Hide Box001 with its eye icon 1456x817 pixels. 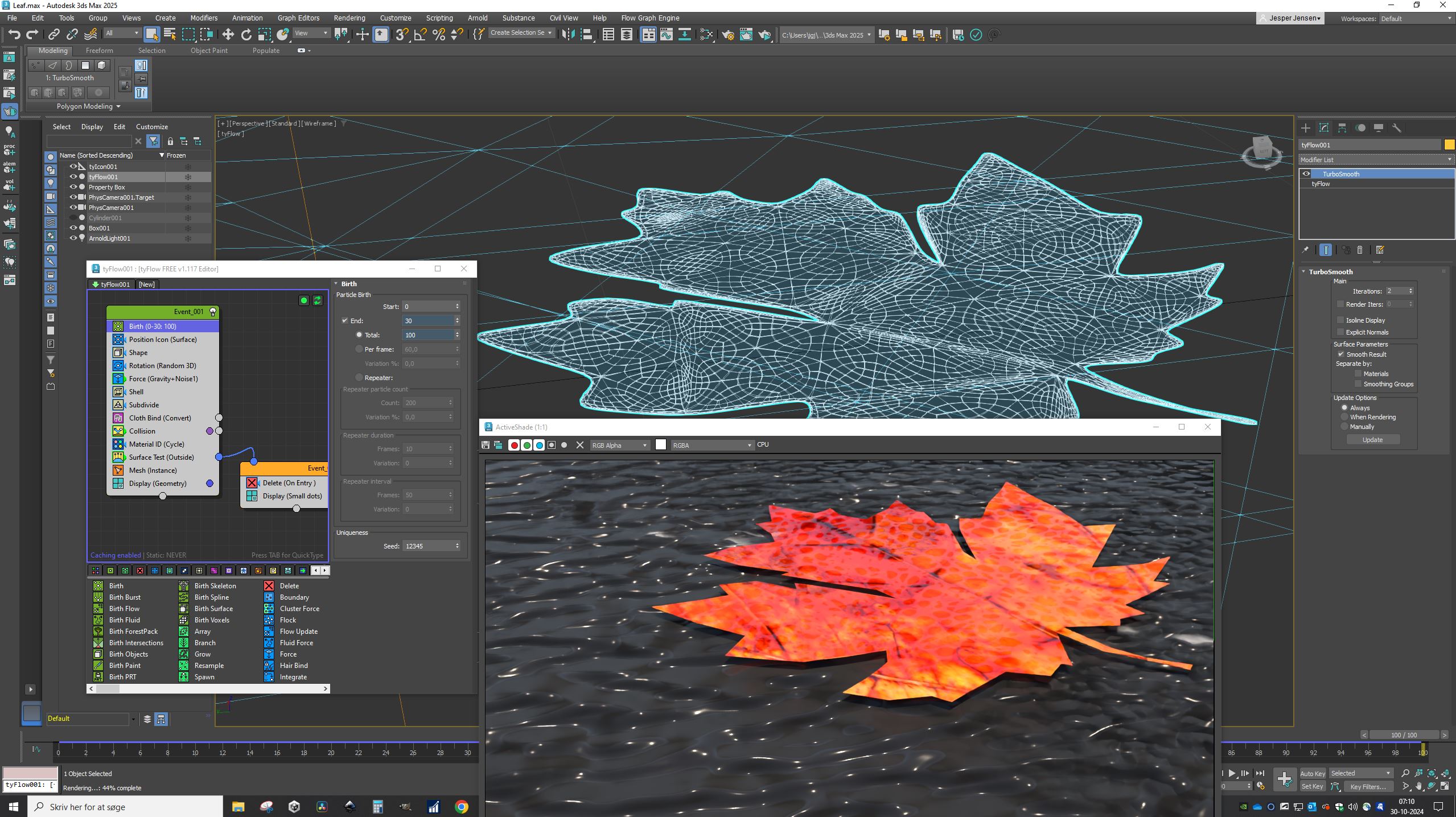click(73, 228)
